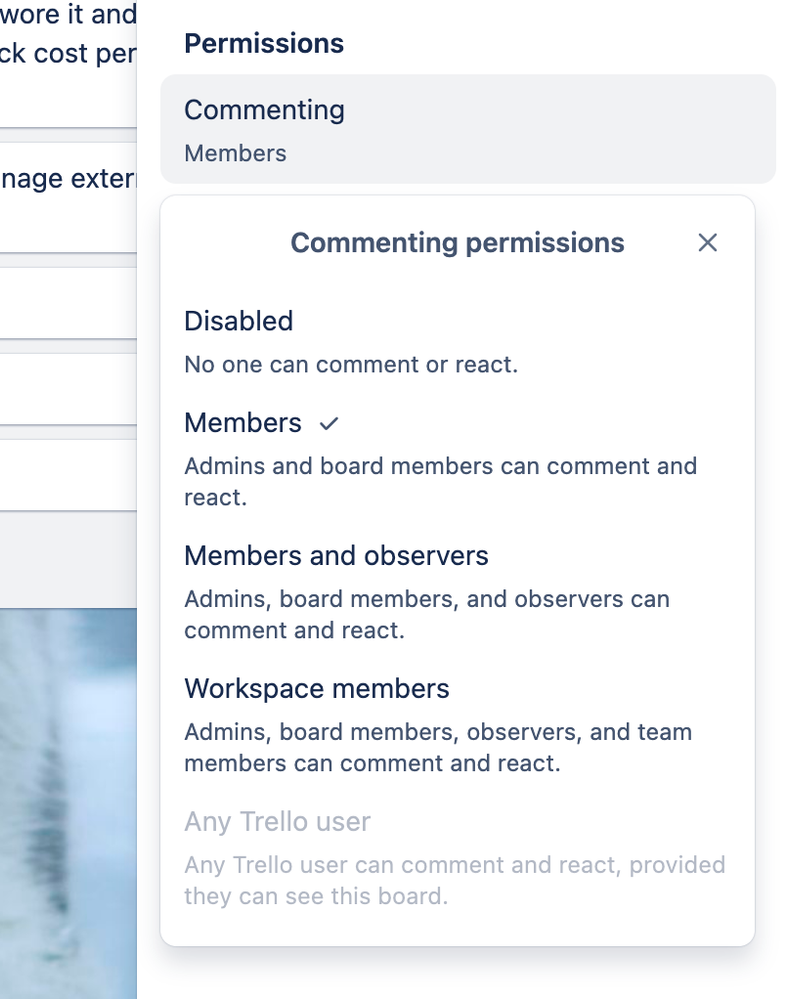Click 'Admins, board members, and observers can' description
790x999 pixels.
(x=427, y=615)
